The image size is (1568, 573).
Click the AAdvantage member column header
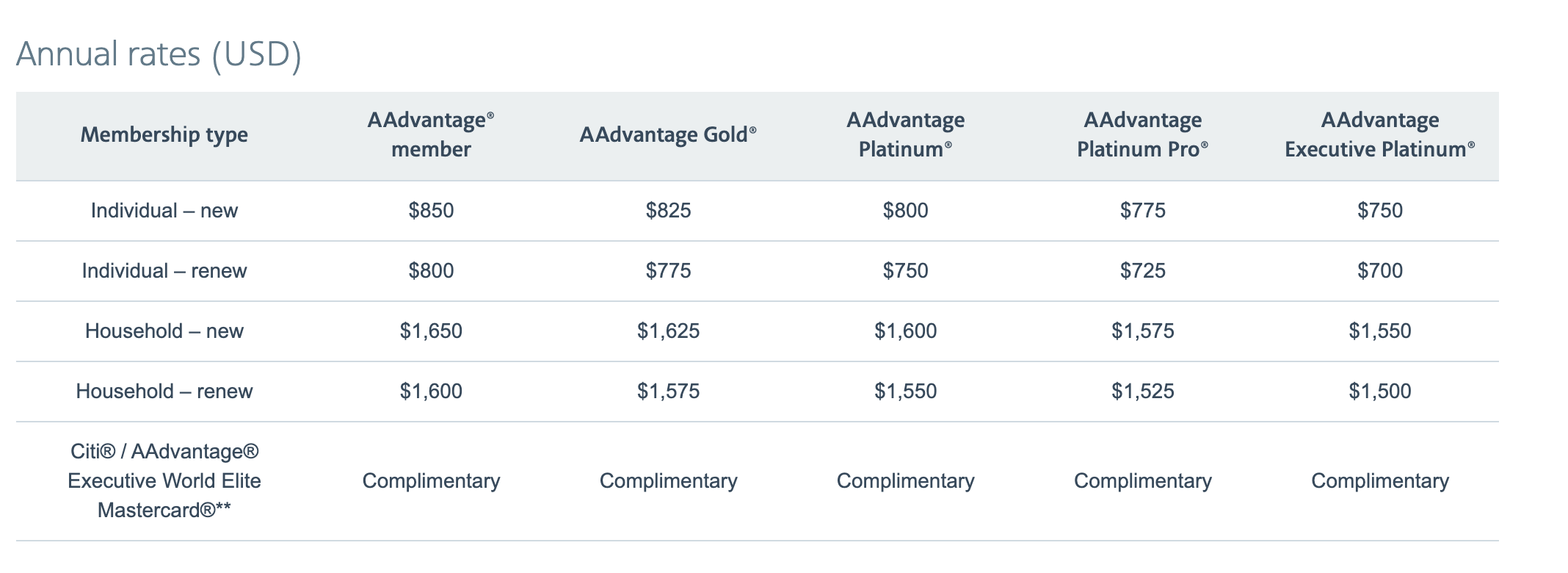pos(431,135)
